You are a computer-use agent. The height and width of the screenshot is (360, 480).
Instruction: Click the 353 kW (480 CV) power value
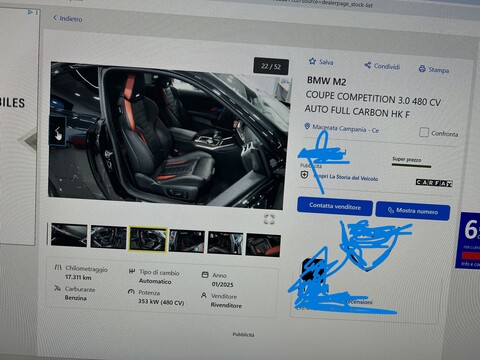pos(161,302)
